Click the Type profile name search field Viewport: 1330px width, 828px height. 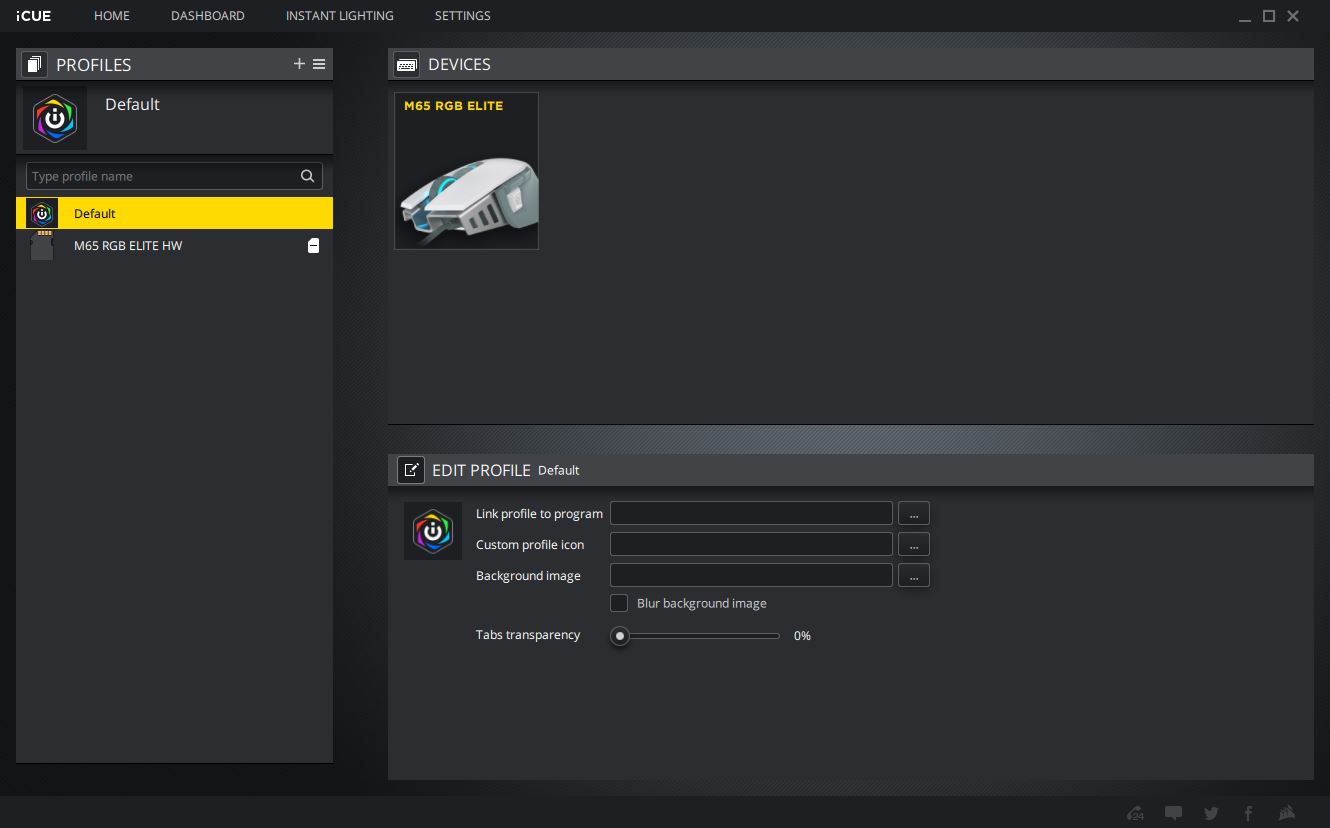174,176
